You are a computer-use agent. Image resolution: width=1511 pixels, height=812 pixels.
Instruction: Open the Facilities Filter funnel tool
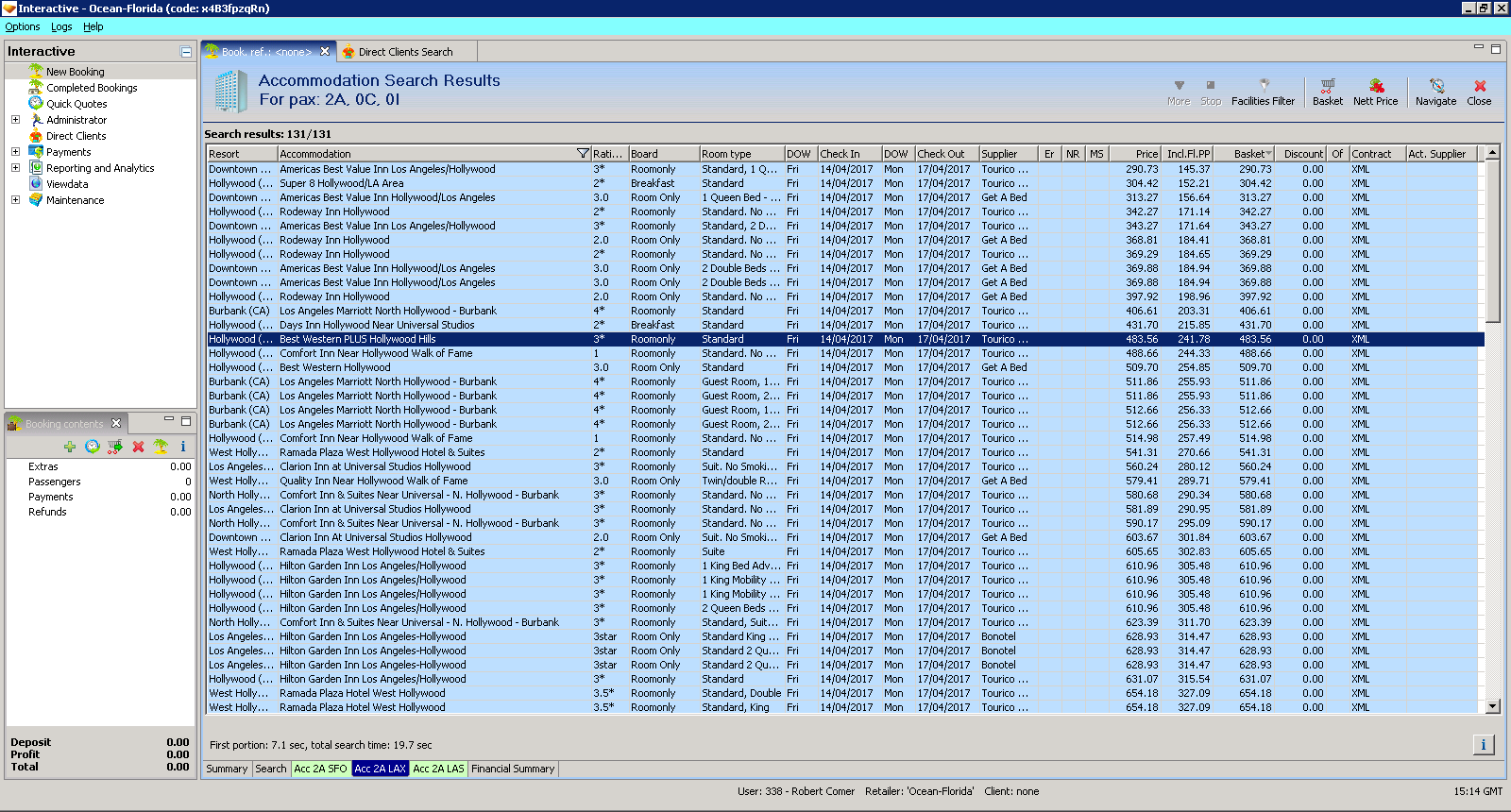coord(1263,91)
